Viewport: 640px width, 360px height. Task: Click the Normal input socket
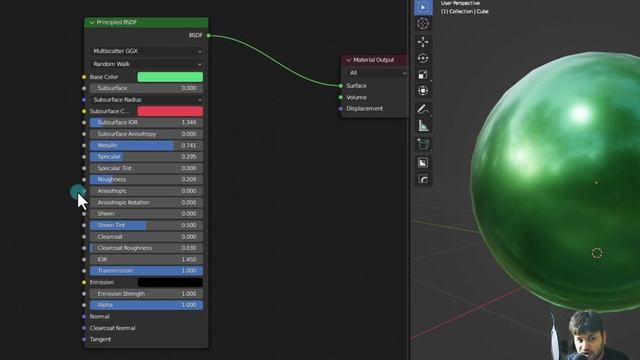click(x=84, y=316)
